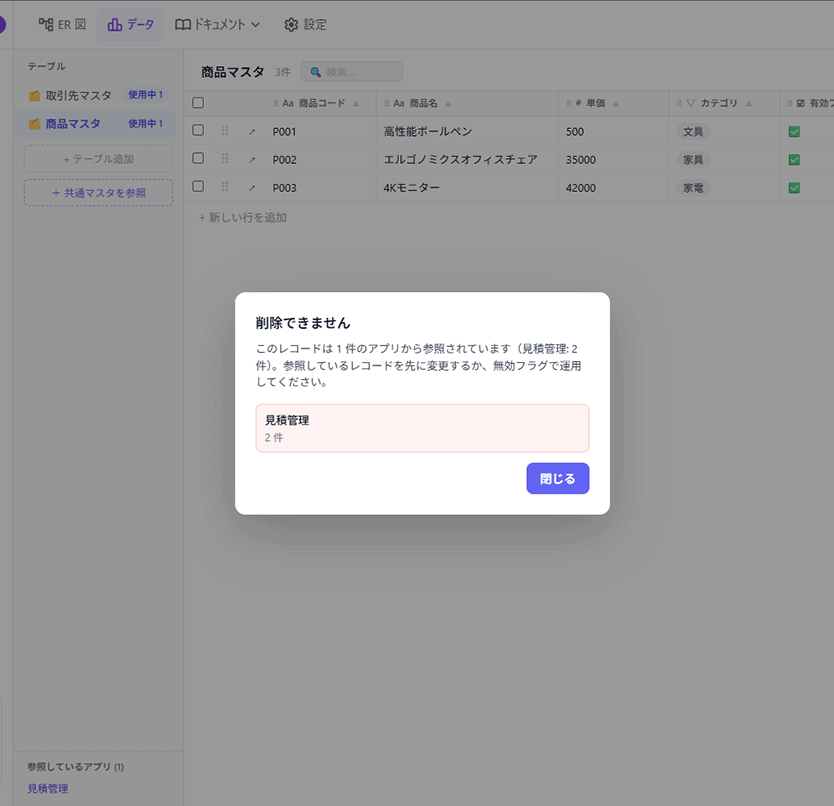Open P001 record with expand arrow icon
The image size is (834, 806).
[252, 131]
